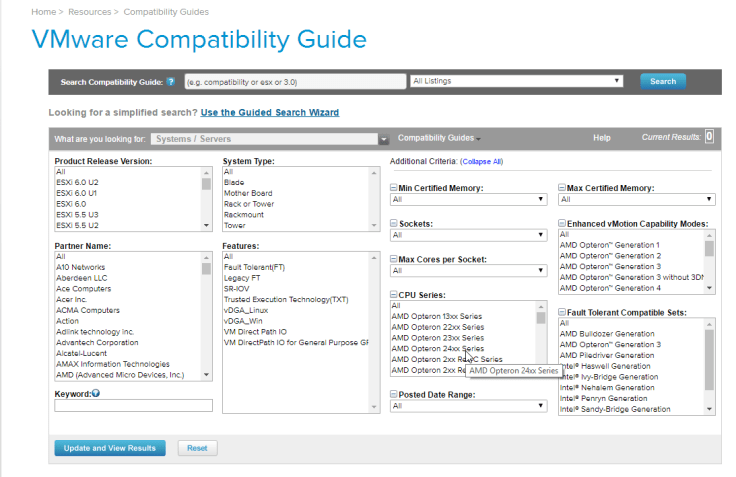Click the Reset button
The height and width of the screenshot is (477, 736).
pyautogui.click(x=197, y=448)
